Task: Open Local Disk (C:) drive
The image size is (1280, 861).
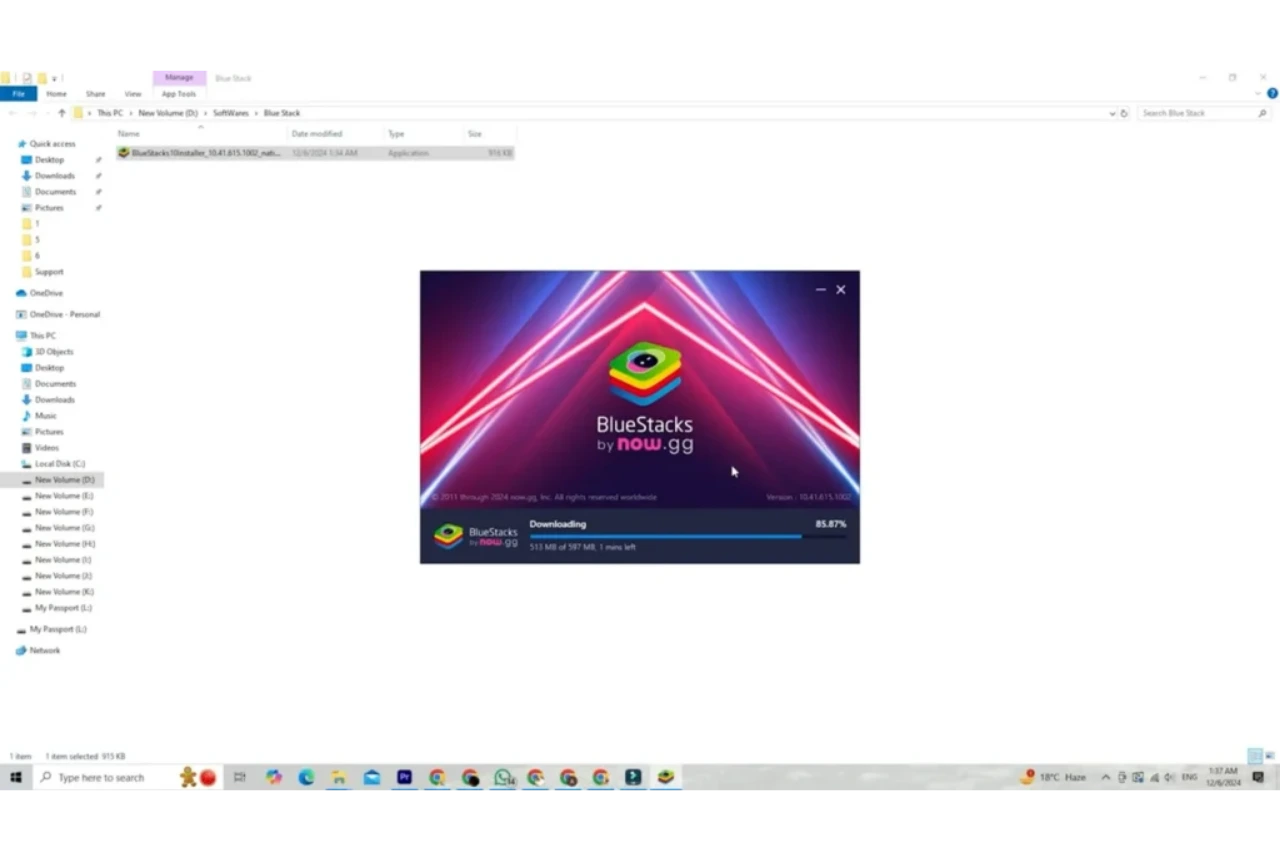Action: click(x=60, y=464)
